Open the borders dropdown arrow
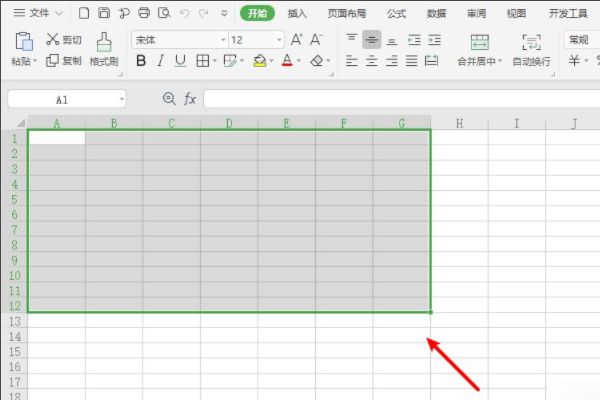Image resolution: width=600 pixels, height=400 pixels. (214, 60)
